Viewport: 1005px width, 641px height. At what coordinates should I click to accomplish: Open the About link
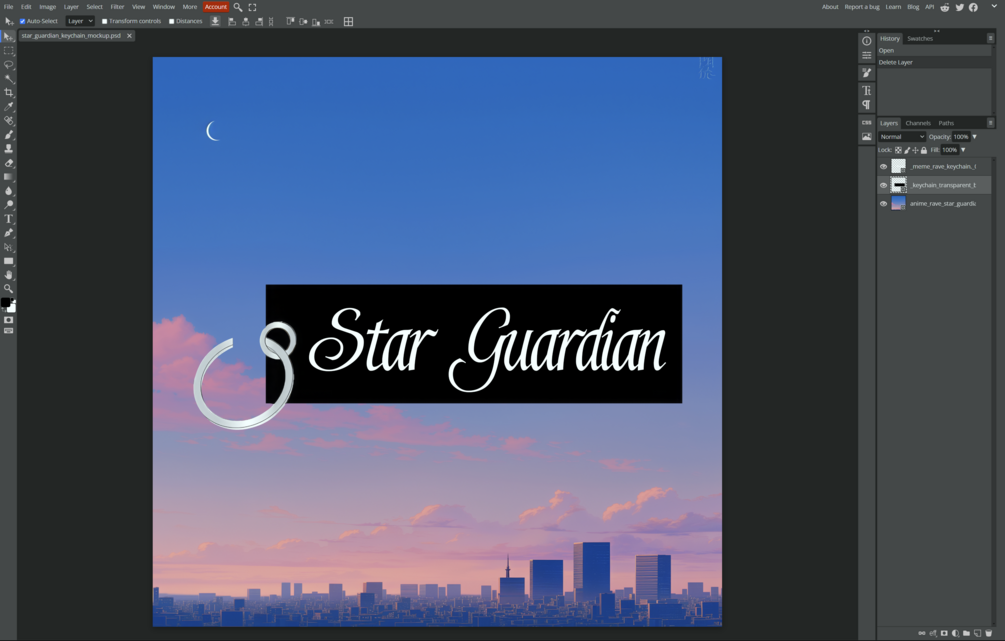[830, 7]
